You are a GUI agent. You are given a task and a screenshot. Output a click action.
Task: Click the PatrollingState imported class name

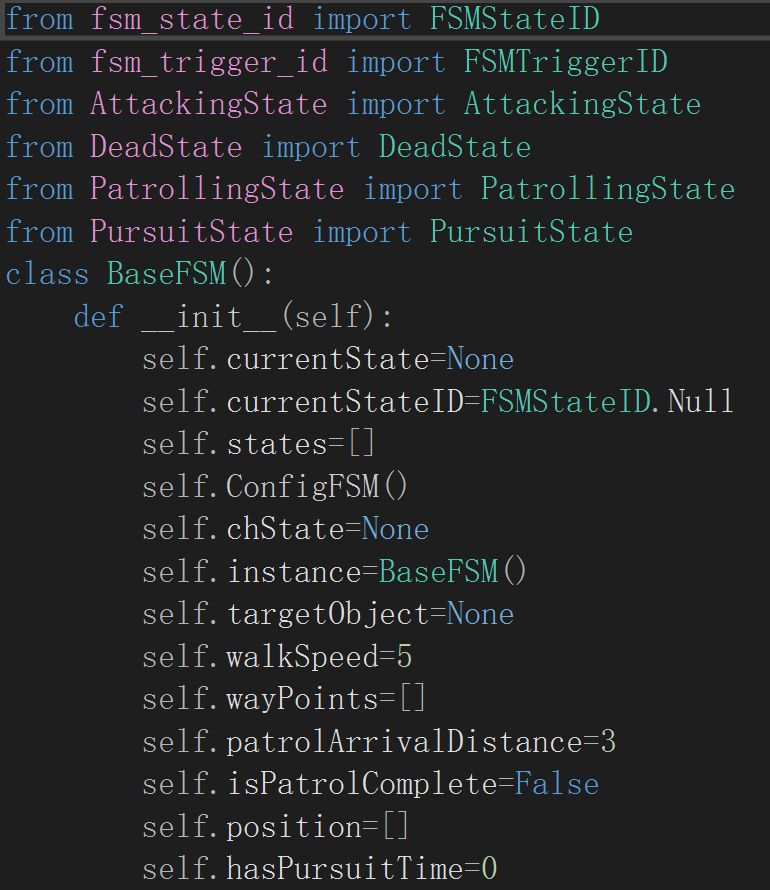[608, 189]
